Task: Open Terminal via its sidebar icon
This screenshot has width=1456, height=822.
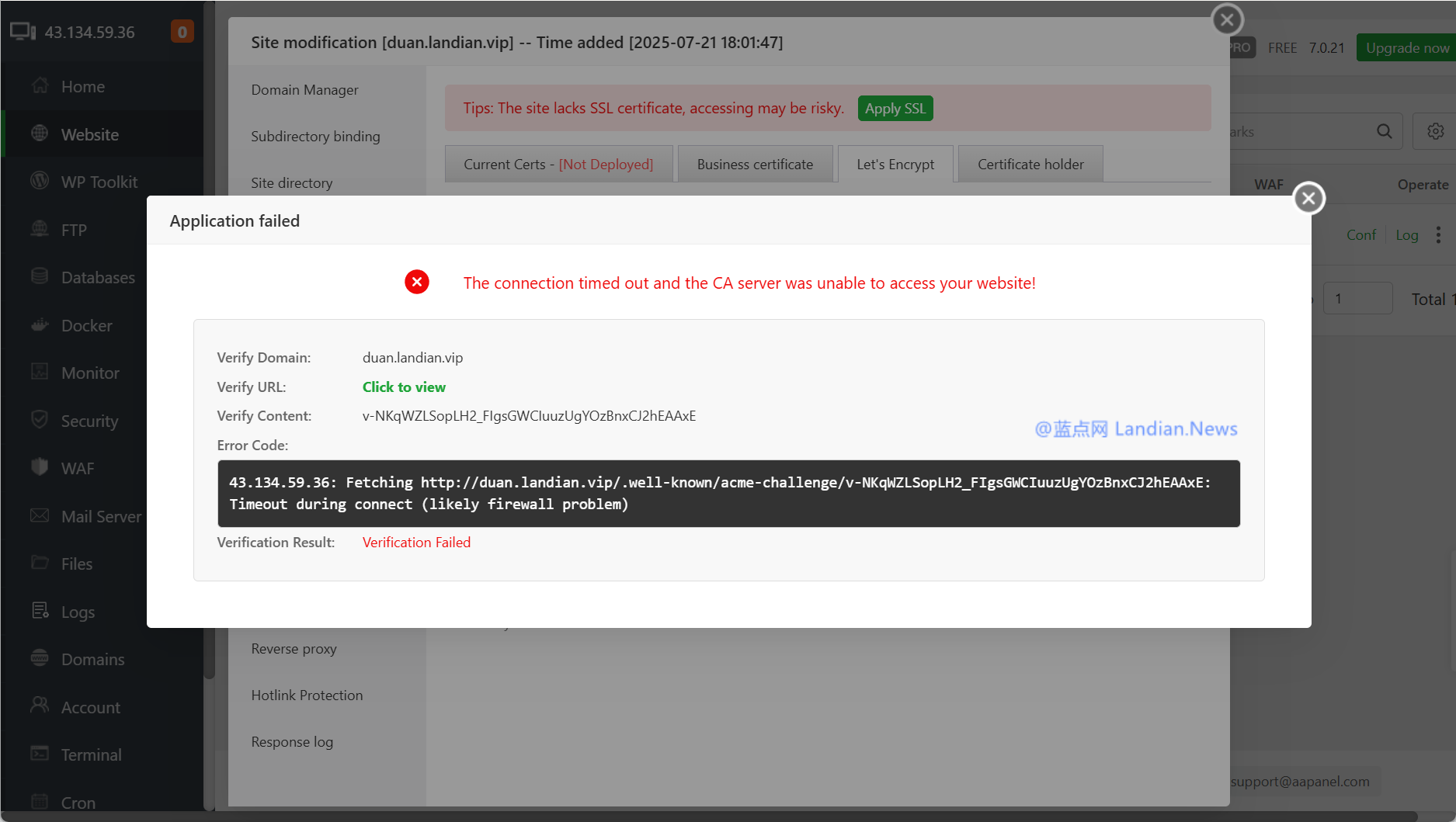Action: click(x=40, y=754)
